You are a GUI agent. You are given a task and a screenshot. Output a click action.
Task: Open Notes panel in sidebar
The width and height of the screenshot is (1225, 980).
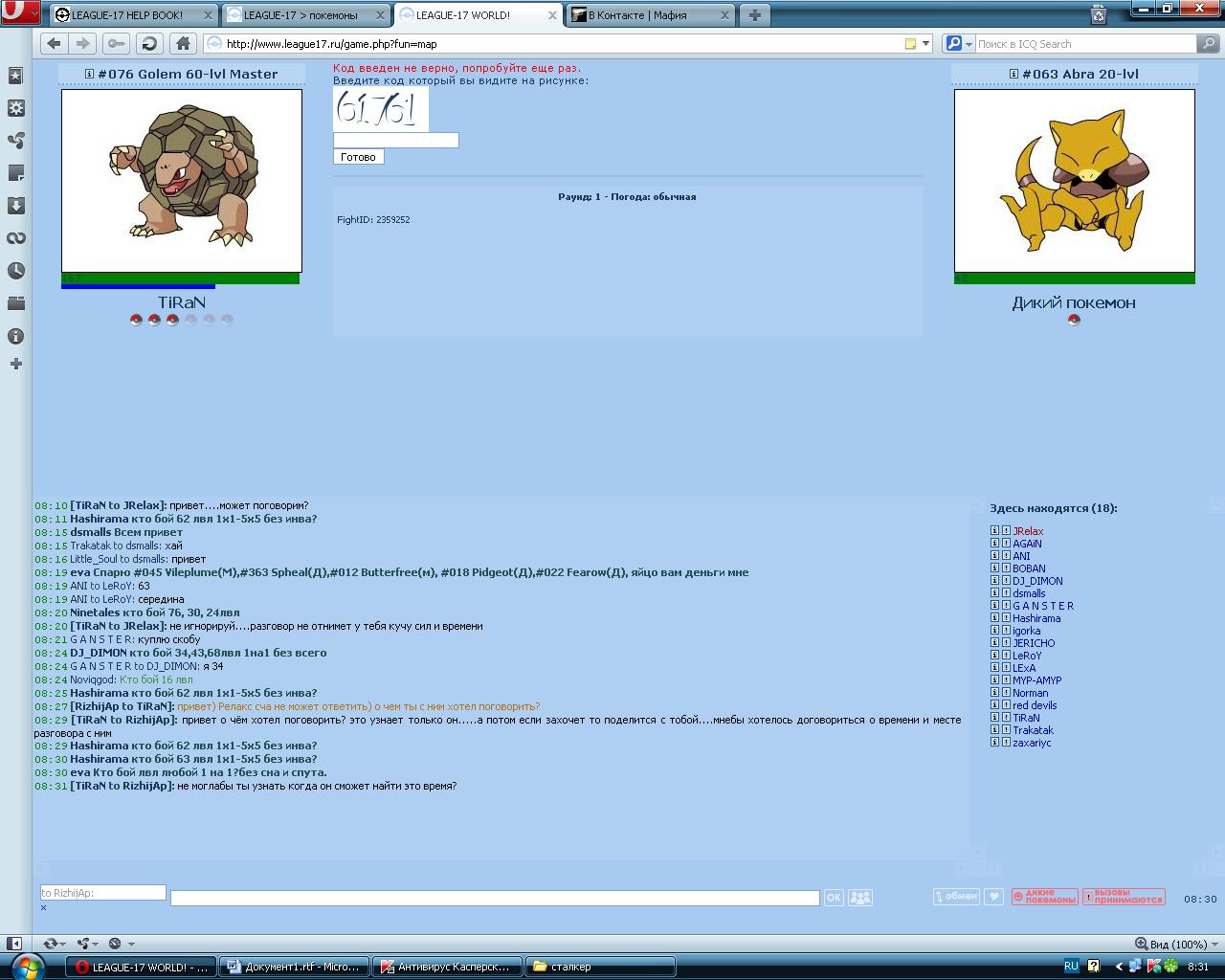pos(15,173)
